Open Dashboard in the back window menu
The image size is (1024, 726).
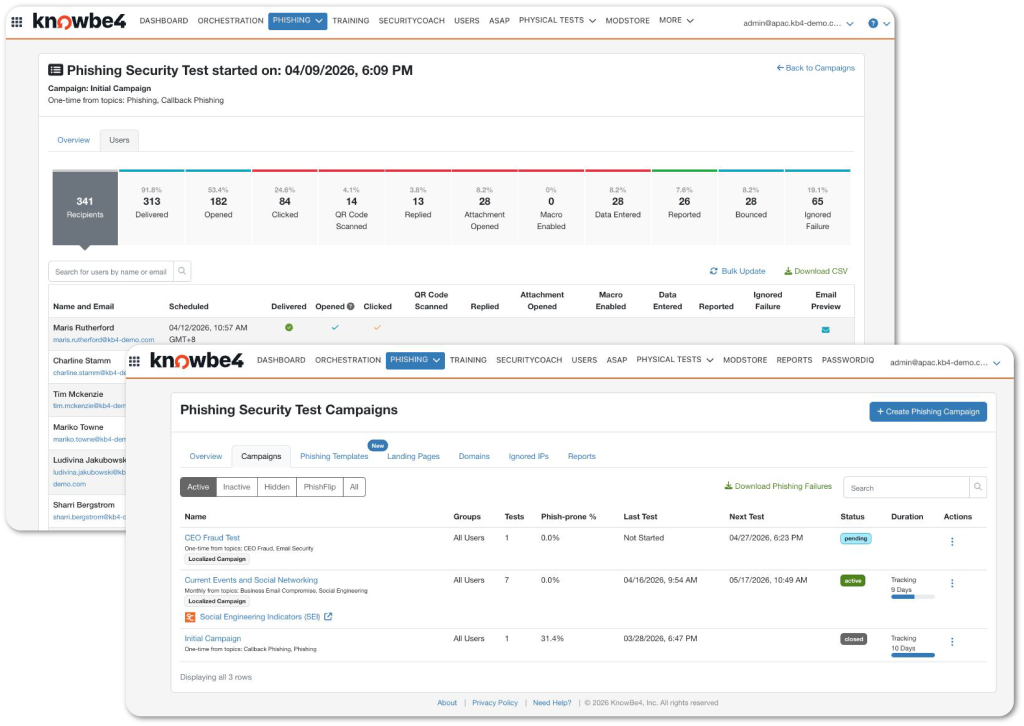point(164,21)
